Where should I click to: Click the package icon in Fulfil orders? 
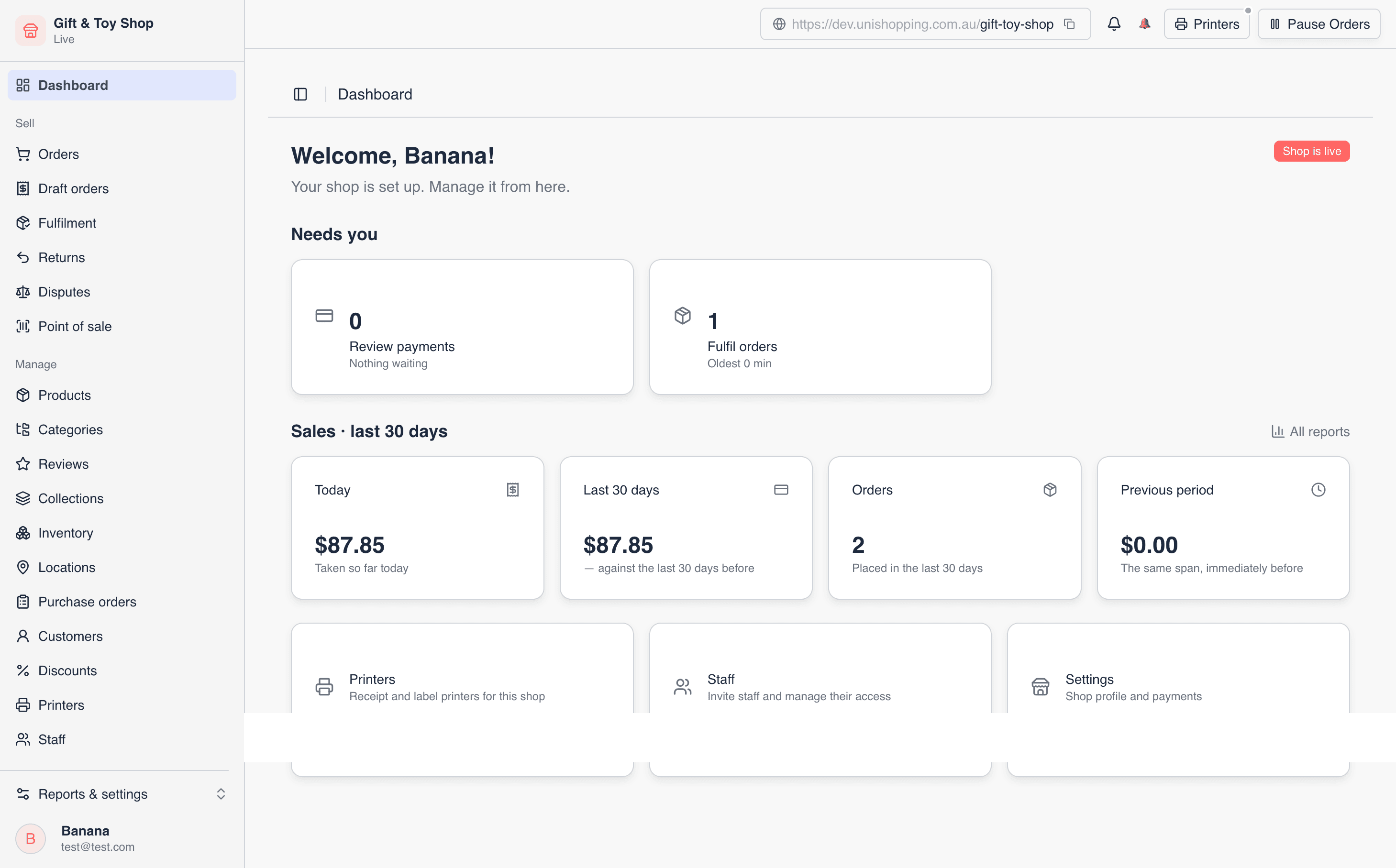click(x=683, y=316)
